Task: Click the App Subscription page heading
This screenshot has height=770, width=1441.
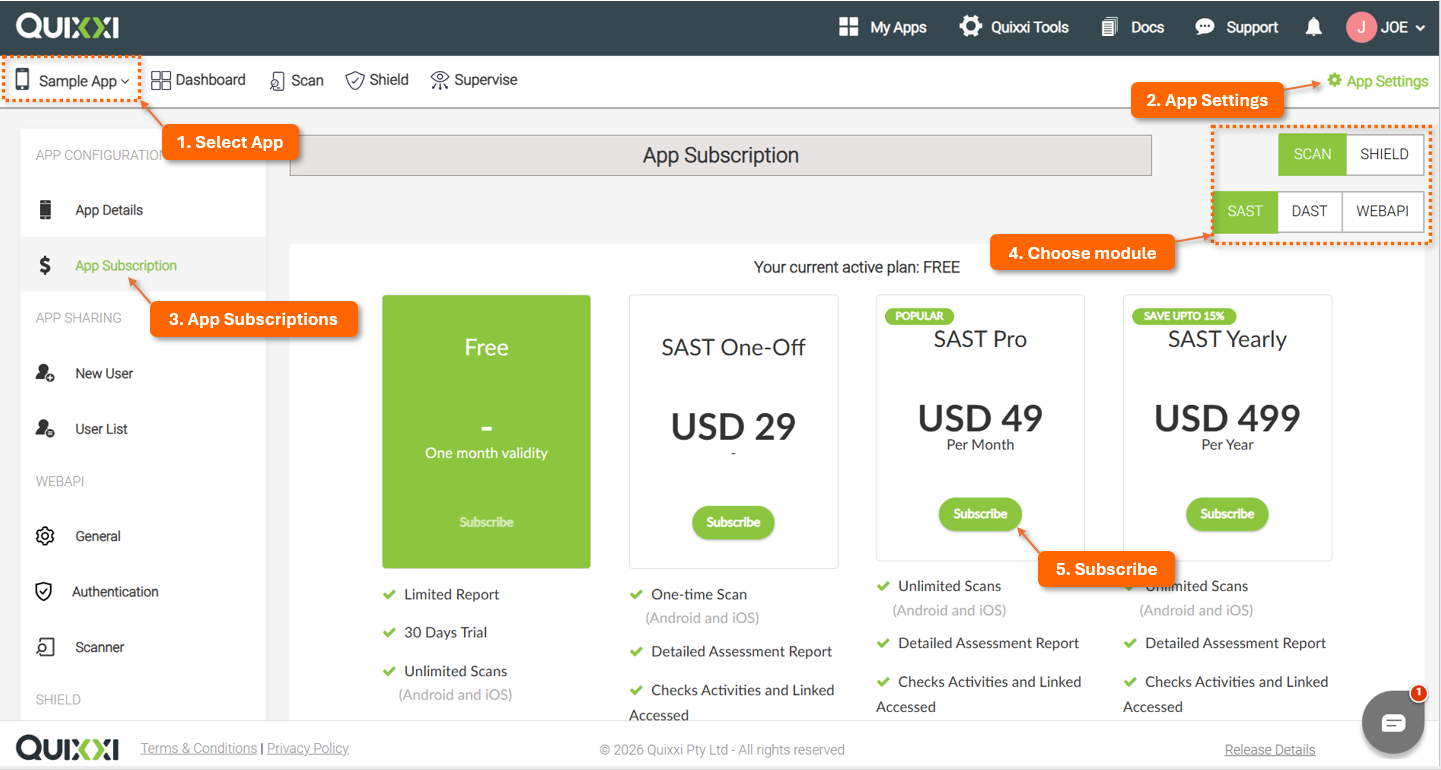Action: tap(721, 155)
